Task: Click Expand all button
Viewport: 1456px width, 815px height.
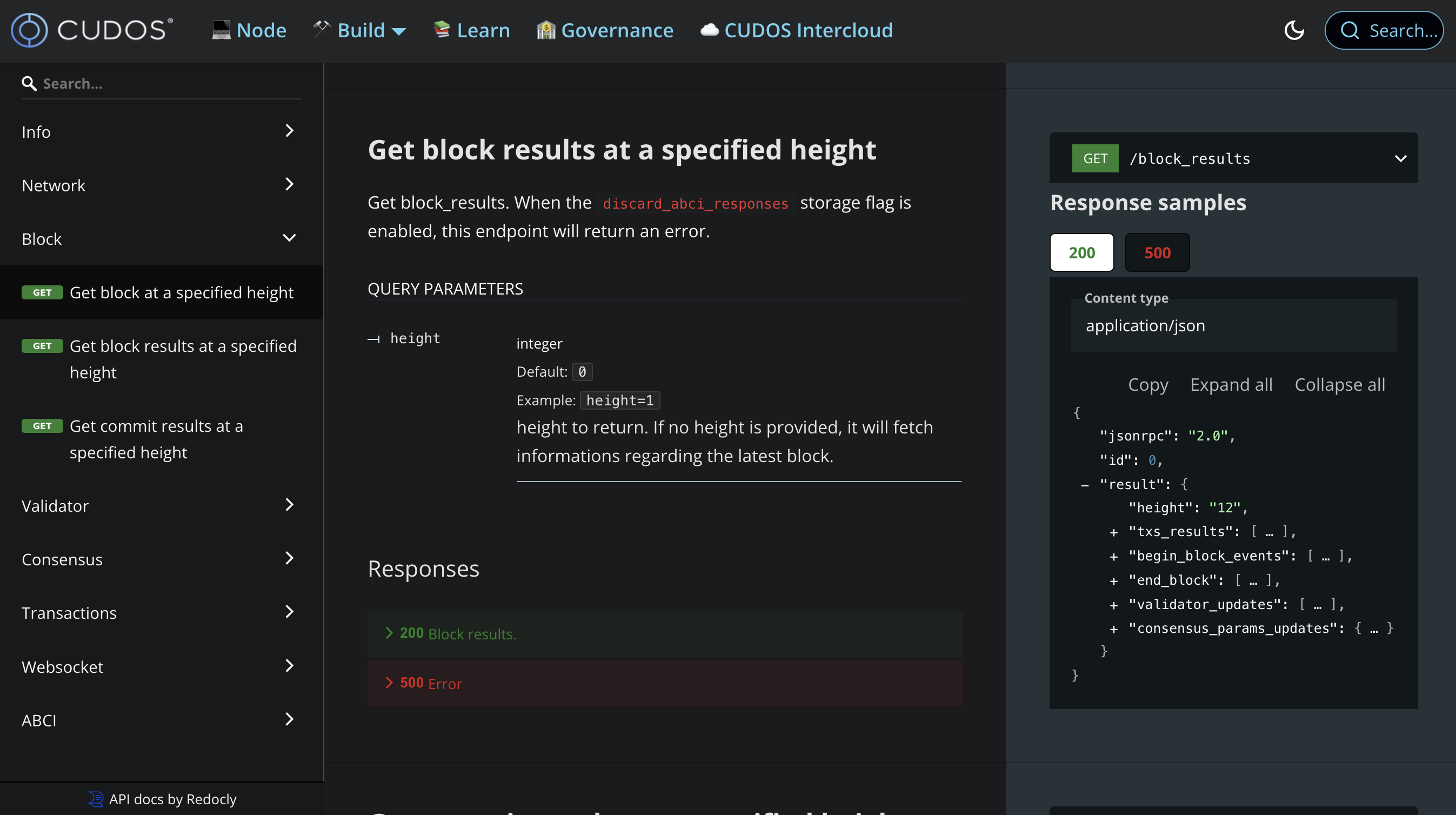Action: [1231, 384]
